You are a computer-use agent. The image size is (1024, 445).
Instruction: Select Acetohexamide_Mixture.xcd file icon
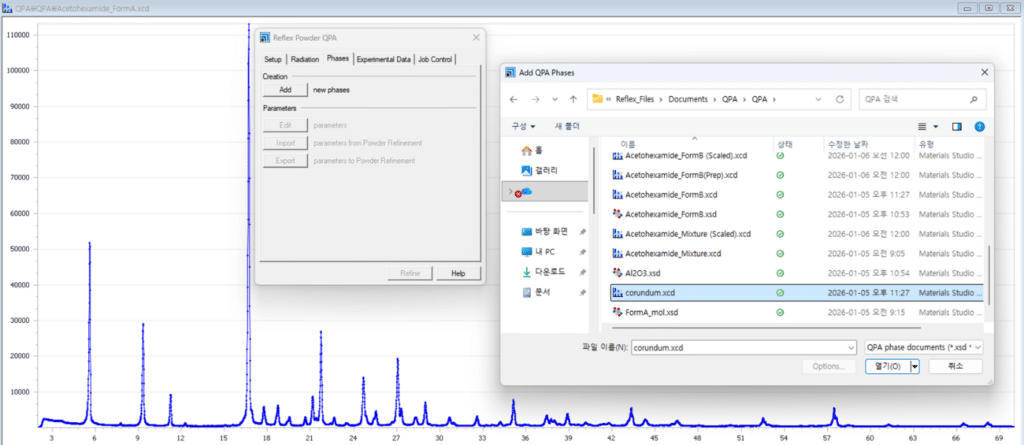(x=616, y=253)
